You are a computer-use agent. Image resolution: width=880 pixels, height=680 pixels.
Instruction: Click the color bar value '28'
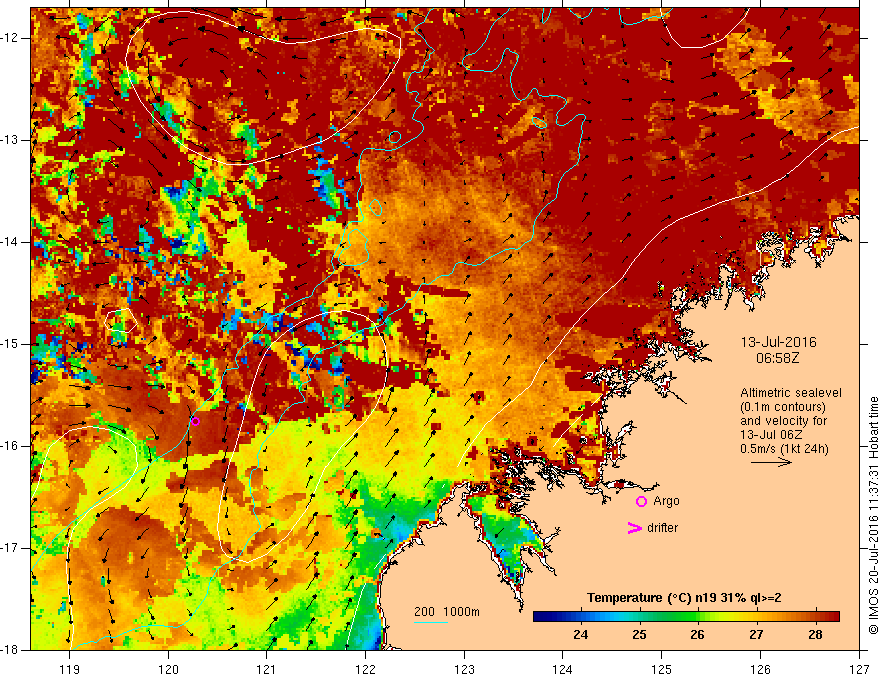coord(815,635)
